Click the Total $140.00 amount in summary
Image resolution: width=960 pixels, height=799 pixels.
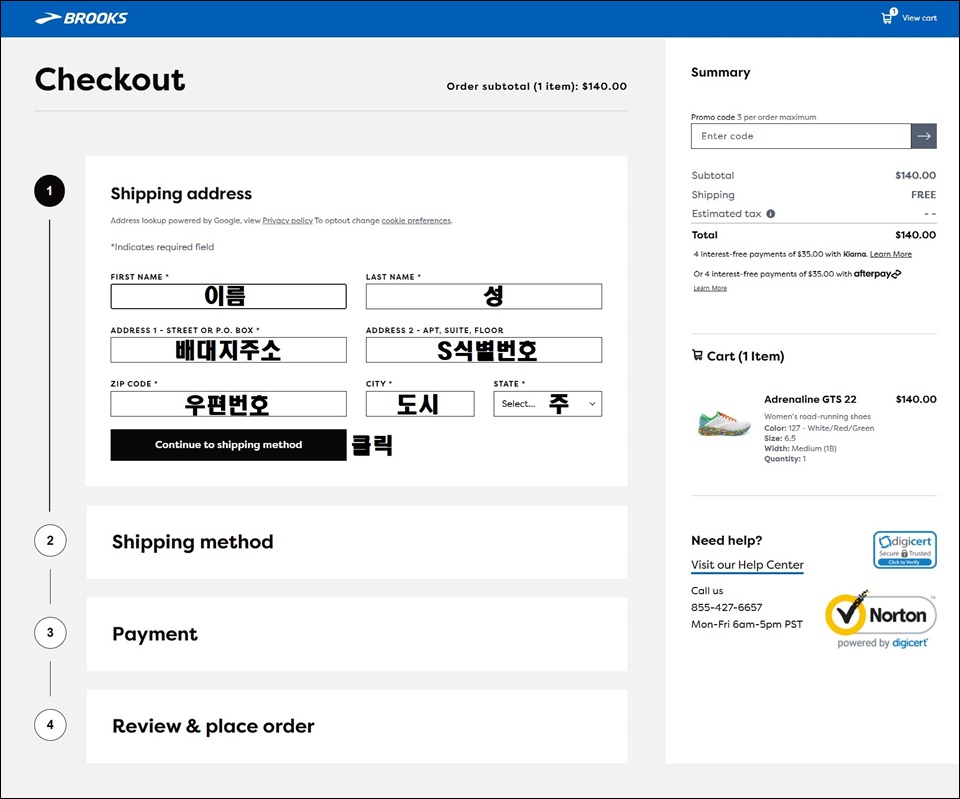[x=915, y=234]
